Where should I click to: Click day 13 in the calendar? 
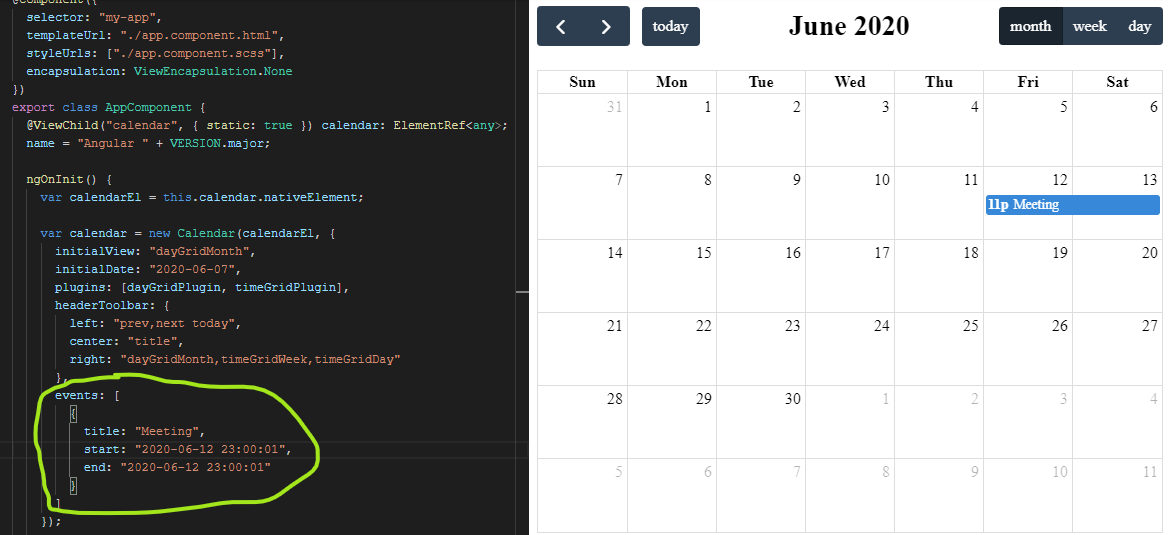[x=1149, y=180]
